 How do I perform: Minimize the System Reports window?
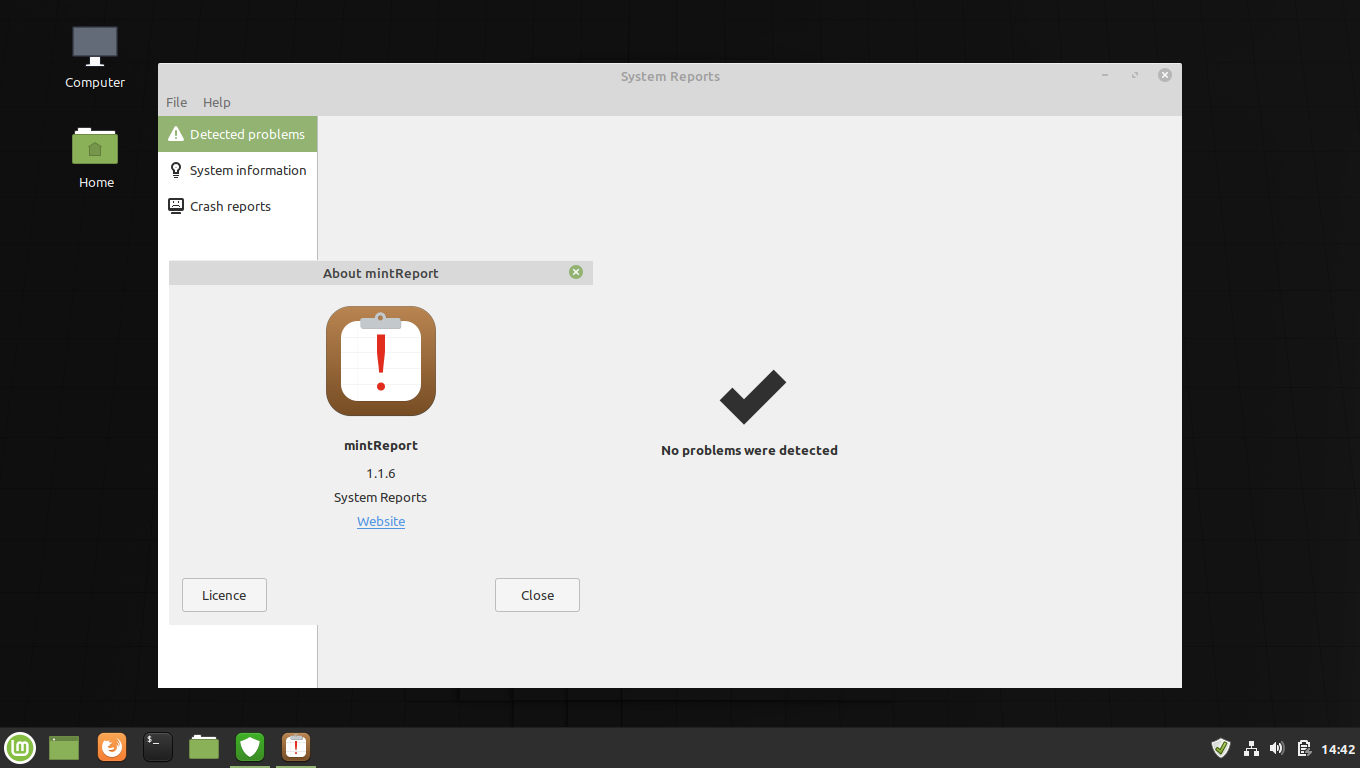[1105, 75]
